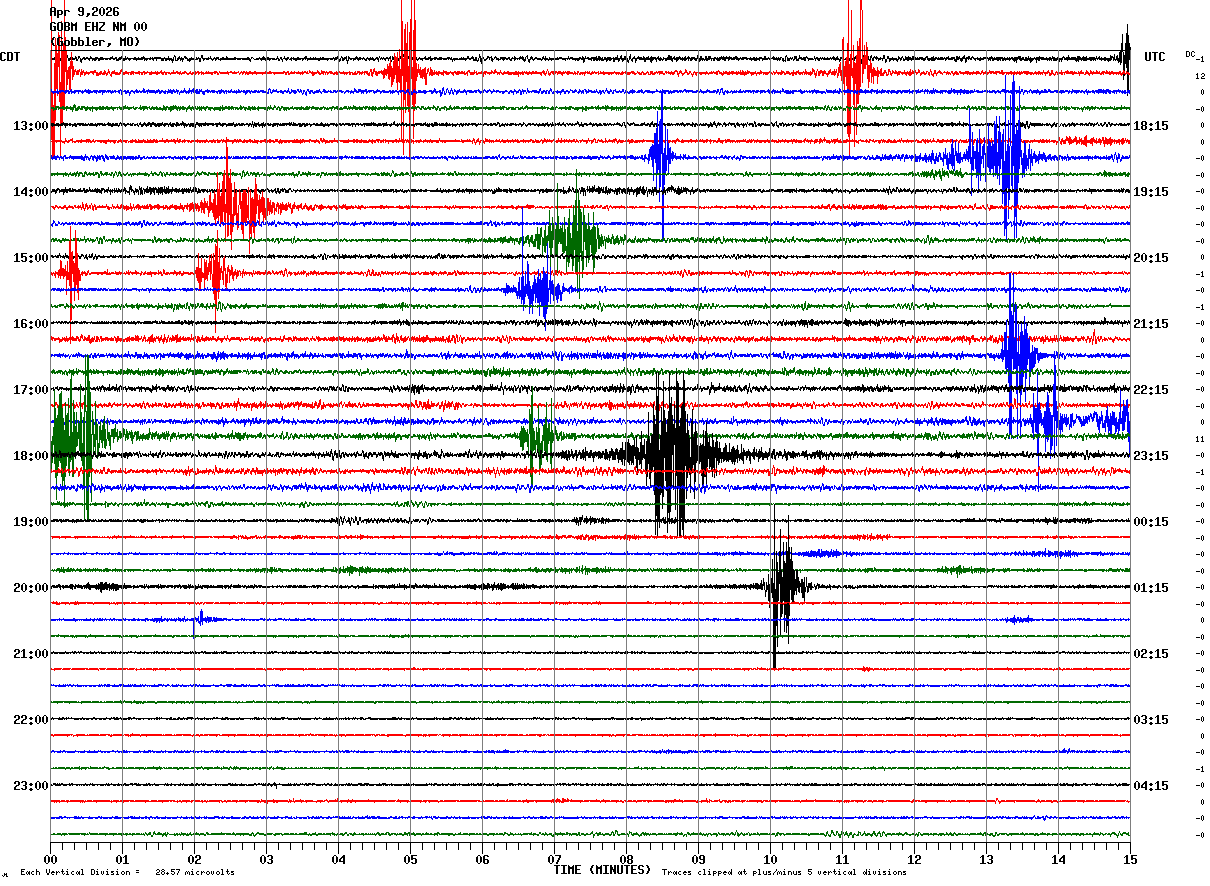Click the '12' minute tick label
The height and width of the screenshot is (886, 1210).
(x=914, y=859)
